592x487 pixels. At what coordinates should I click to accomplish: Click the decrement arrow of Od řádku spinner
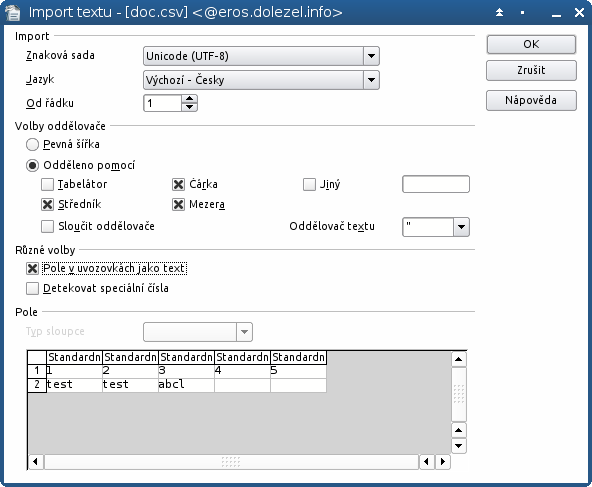189,107
